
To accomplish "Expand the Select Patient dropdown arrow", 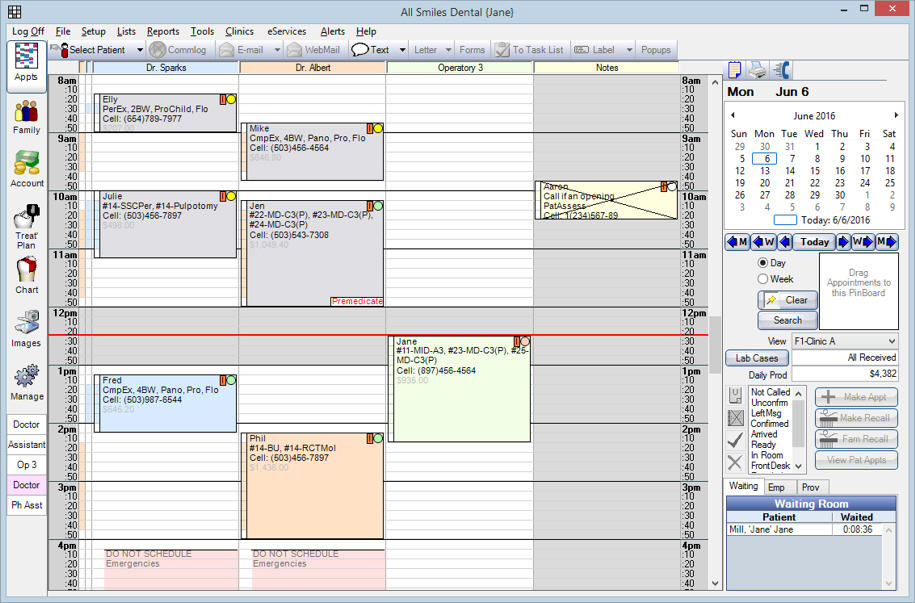I will click(139, 50).
